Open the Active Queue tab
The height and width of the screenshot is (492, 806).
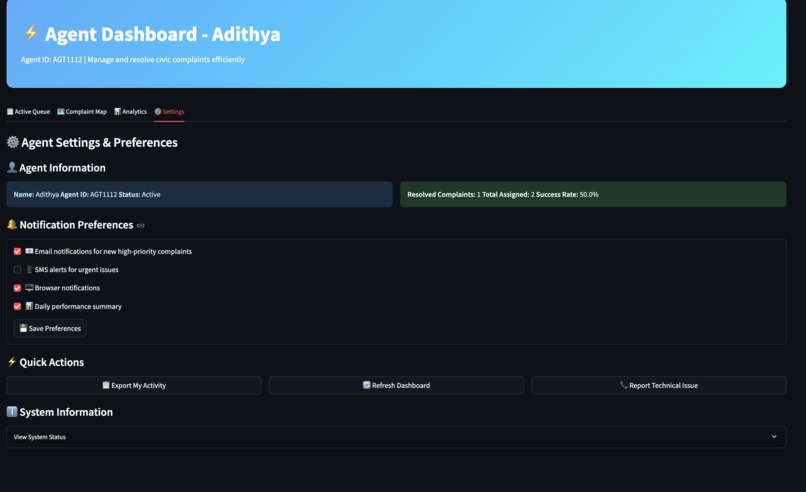coord(28,112)
